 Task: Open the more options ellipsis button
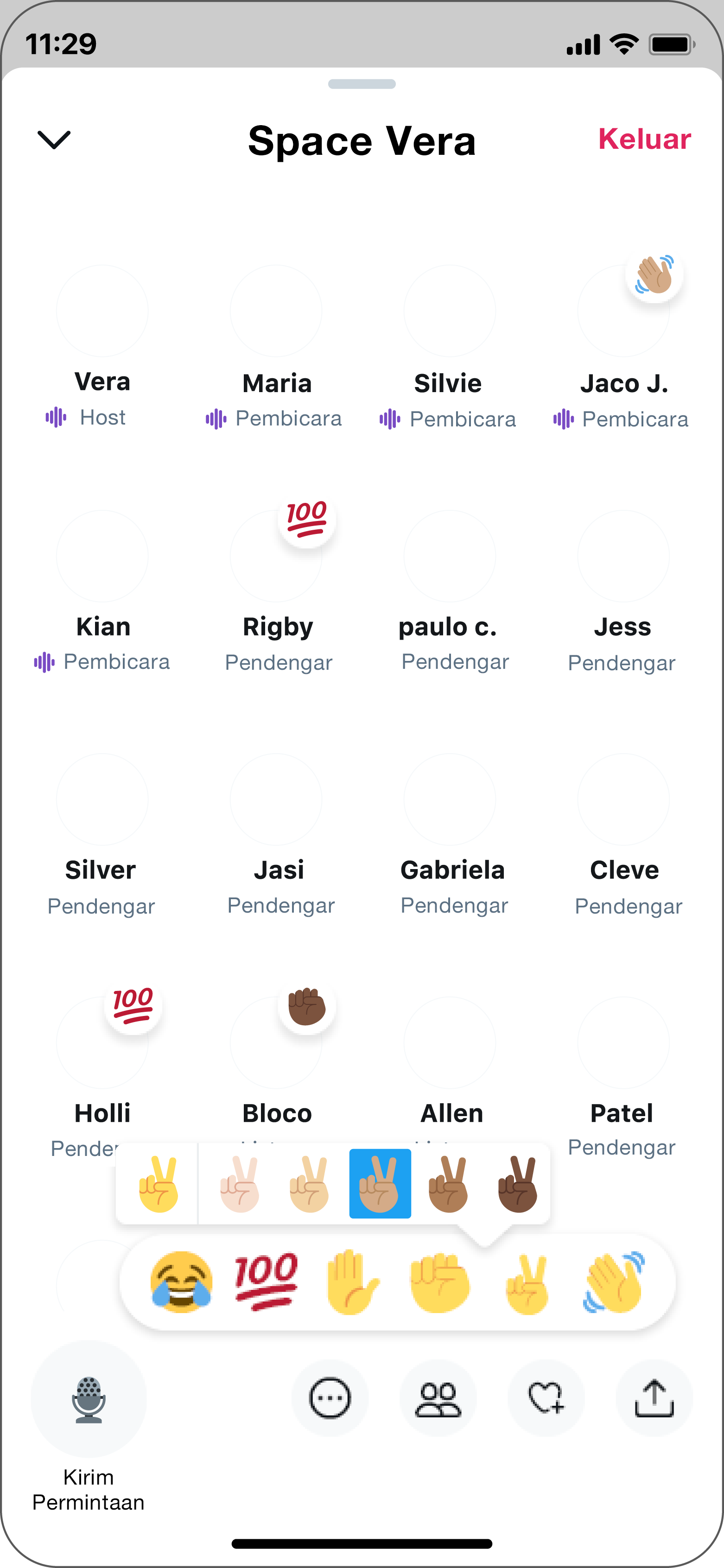[330, 1397]
